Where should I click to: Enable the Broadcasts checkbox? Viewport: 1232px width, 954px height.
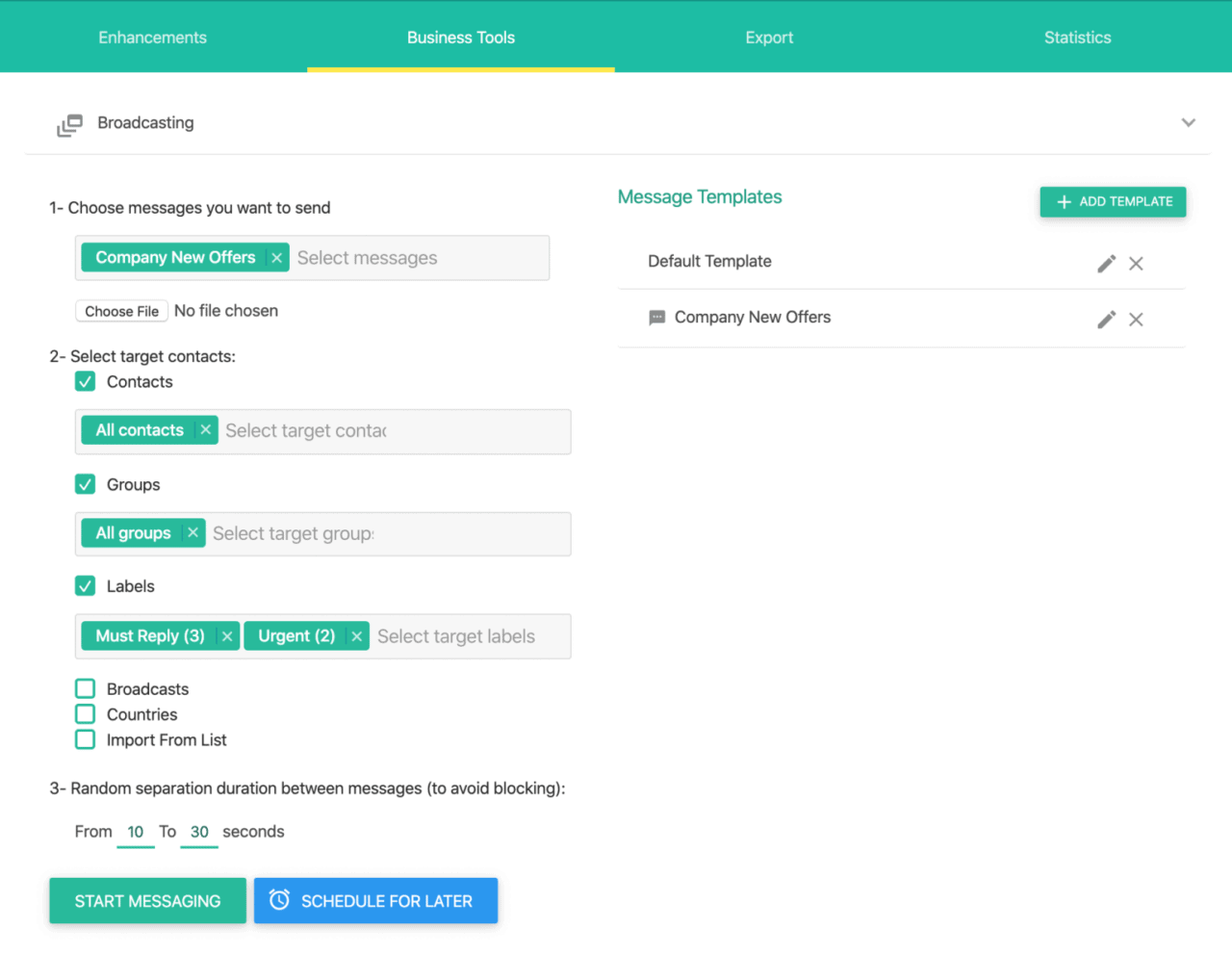[86, 688]
